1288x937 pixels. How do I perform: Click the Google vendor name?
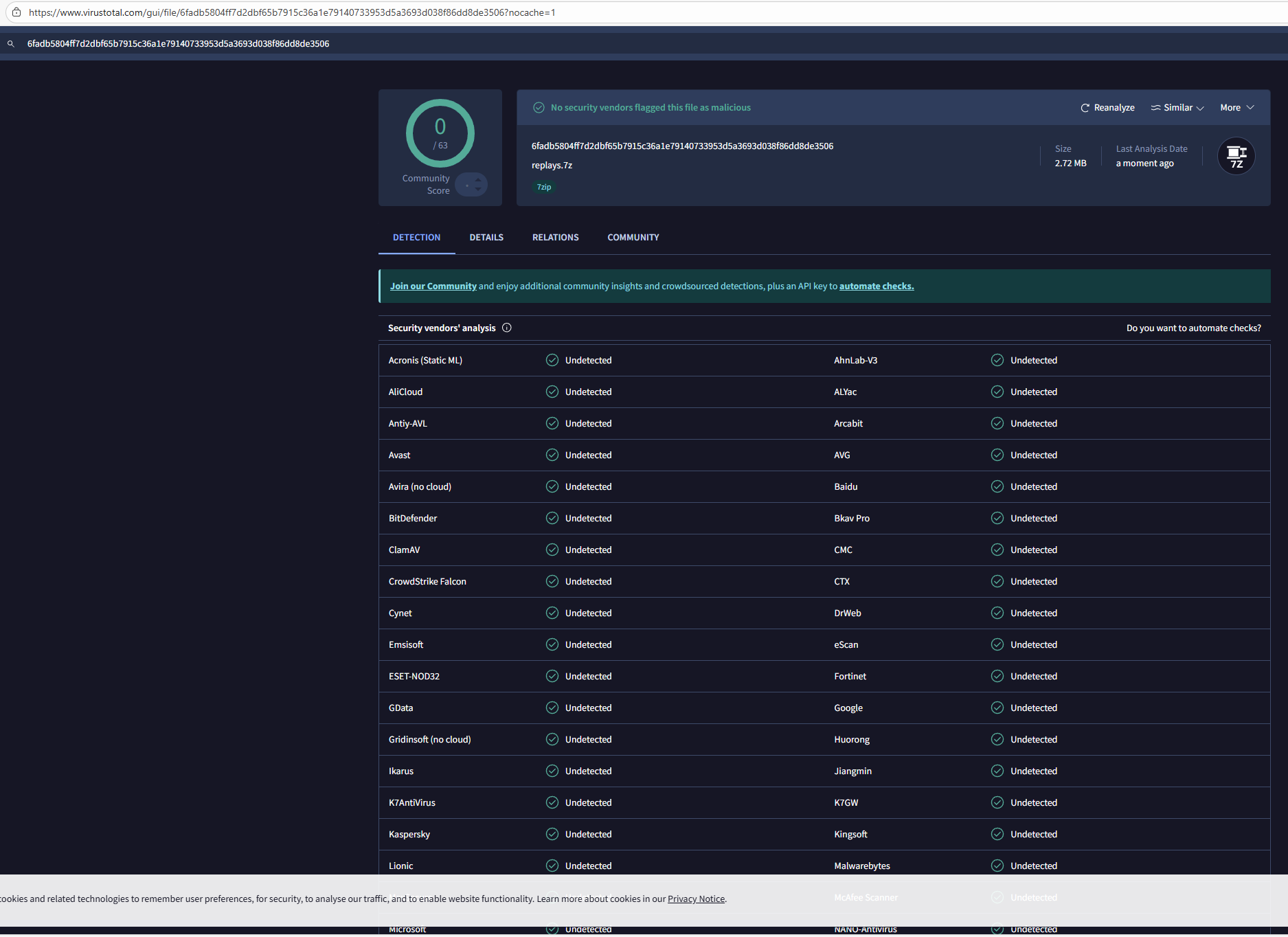[x=848, y=708]
